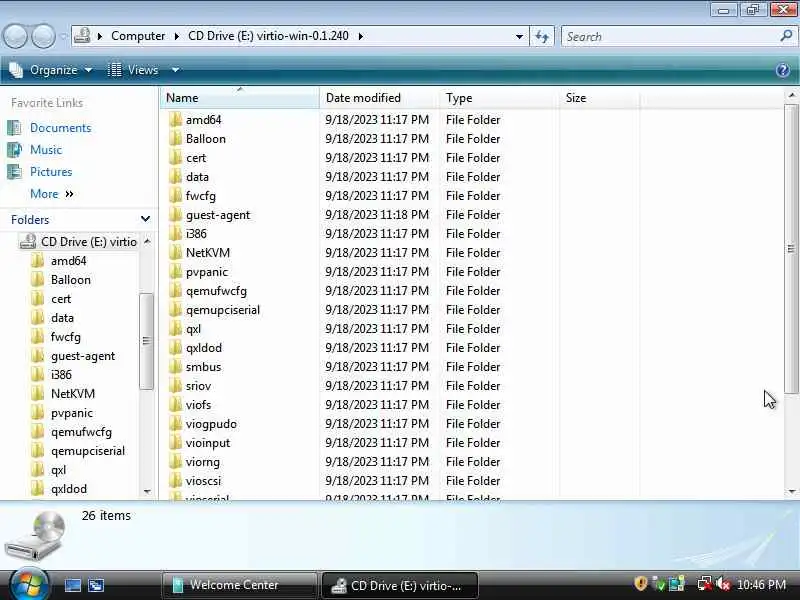Select NetKVM in the folder tree
This screenshot has height=600, width=800.
tap(72, 394)
